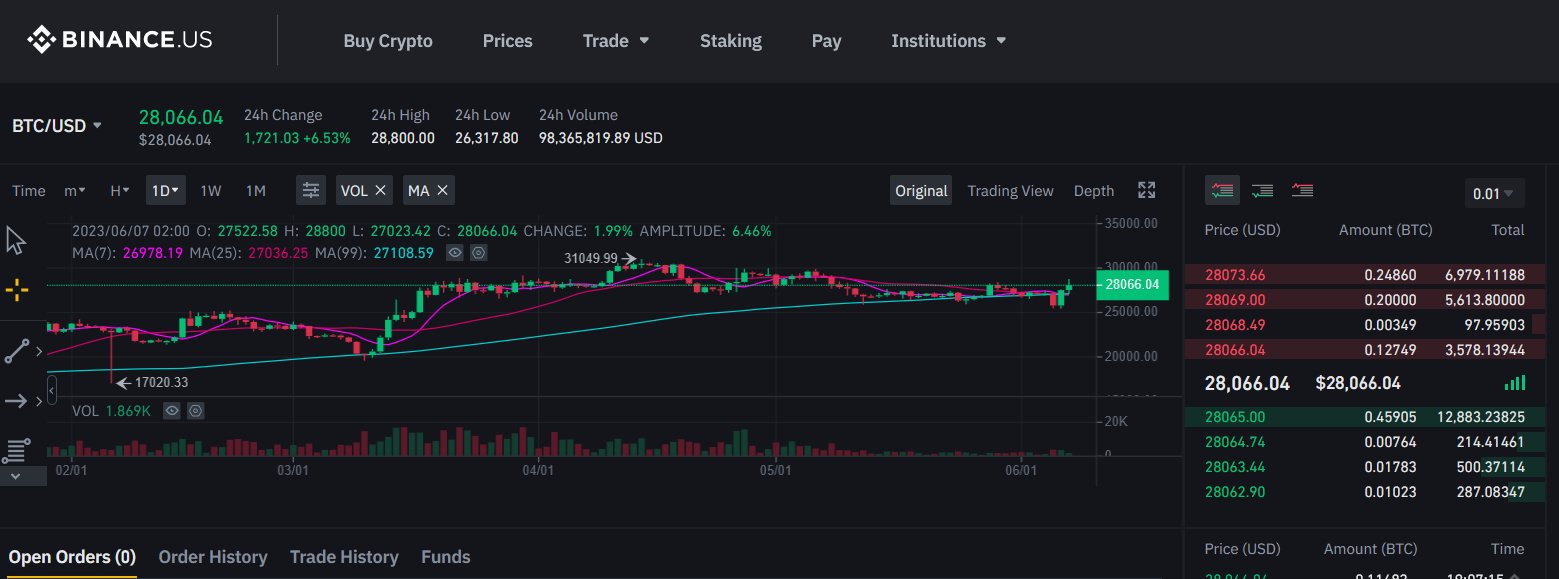The image size is (1559, 579).
Task: Select ask order at 28073.66
Action: (x=1365, y=274)
